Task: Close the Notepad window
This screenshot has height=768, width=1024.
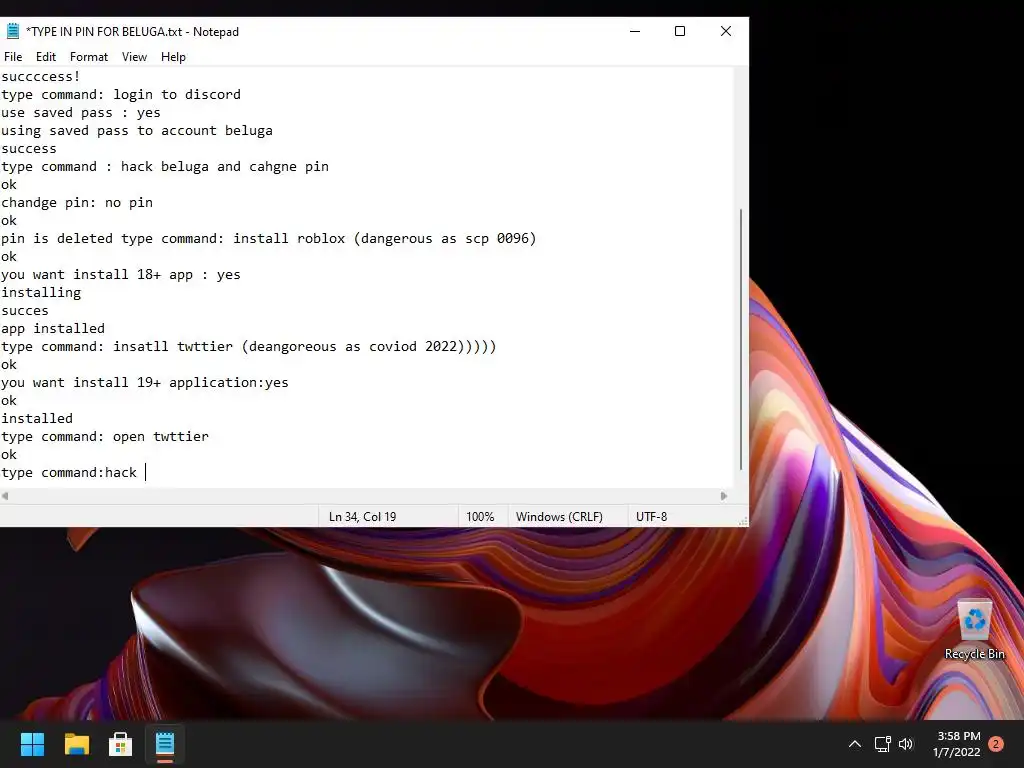Action: 726,31
